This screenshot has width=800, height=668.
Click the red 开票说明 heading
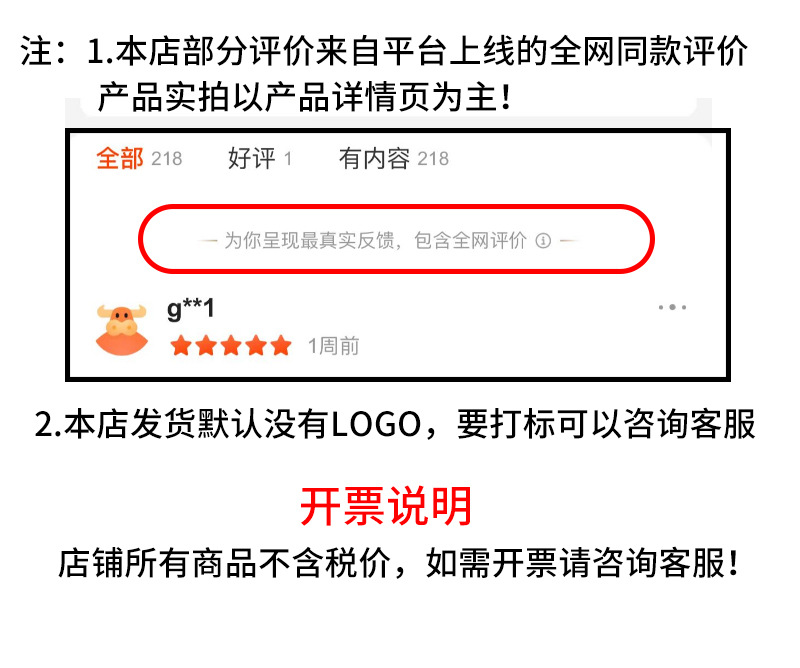(x=386, y=506)
